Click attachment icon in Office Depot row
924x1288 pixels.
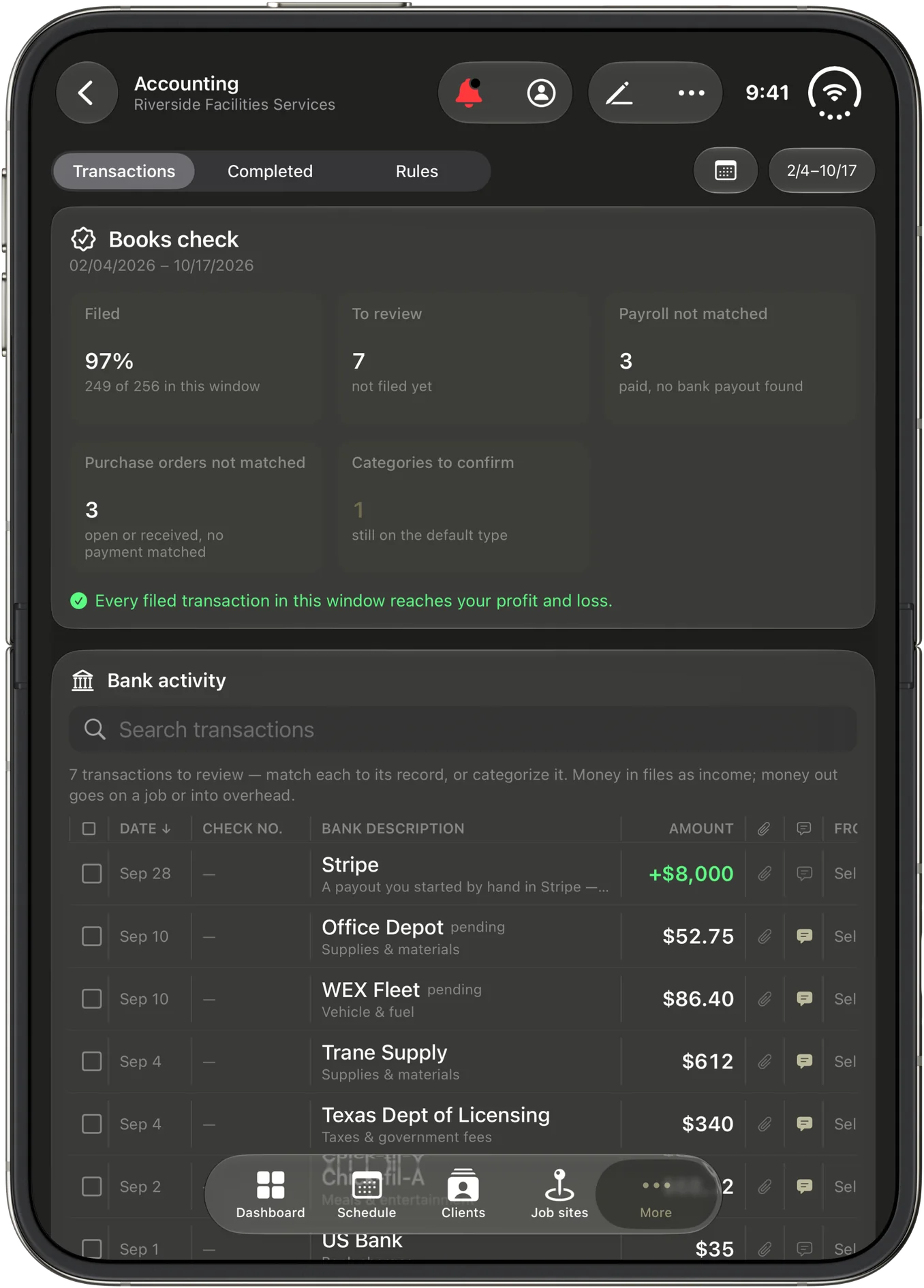765,936
